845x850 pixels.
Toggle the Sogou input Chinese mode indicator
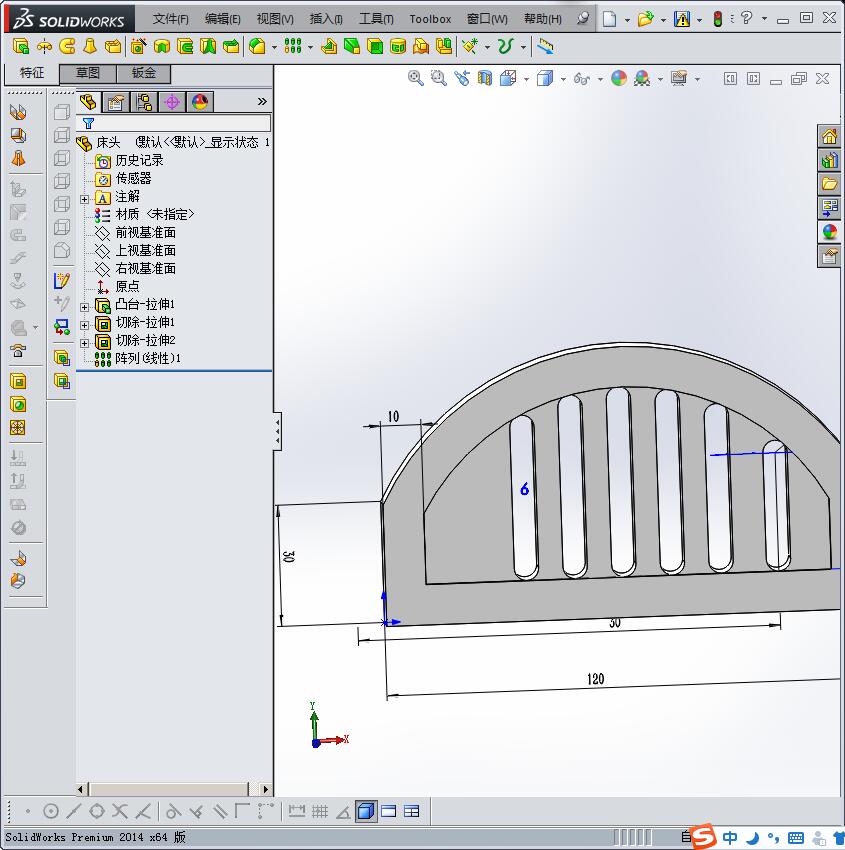[730, 837]
